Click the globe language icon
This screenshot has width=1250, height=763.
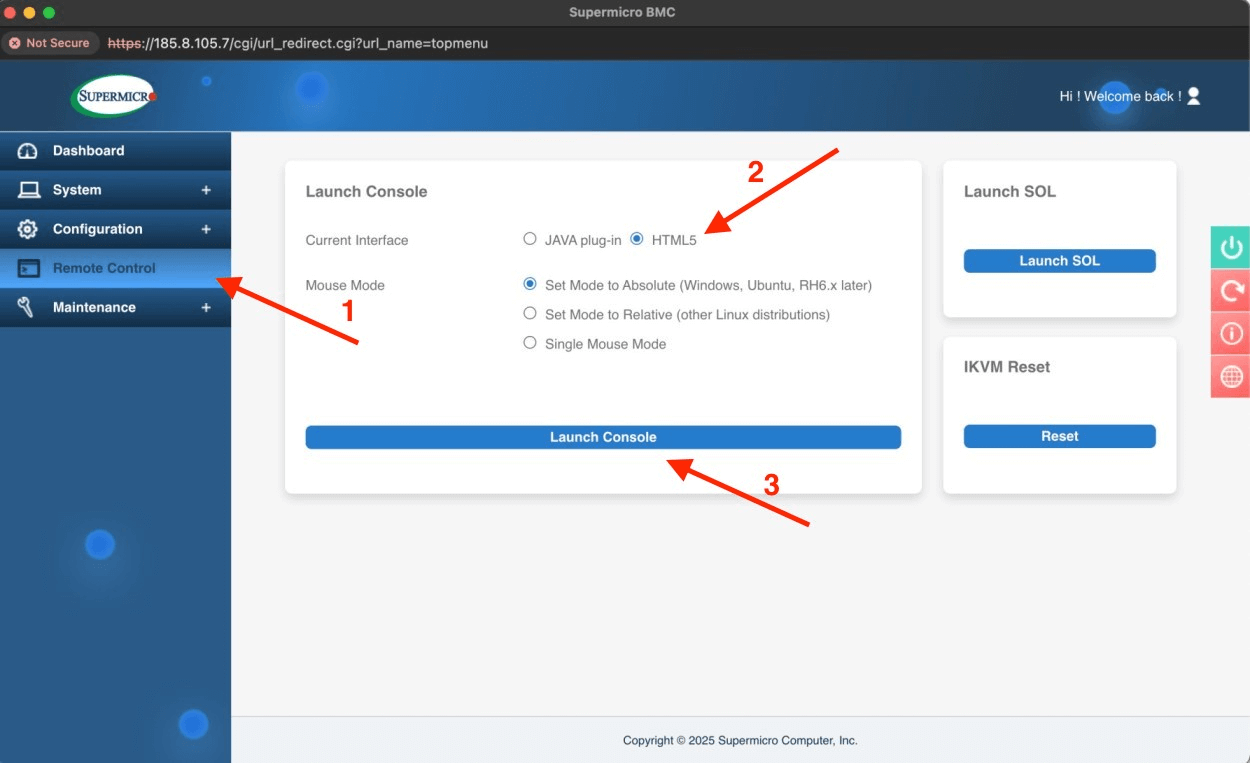click(x=1231, y=376)
